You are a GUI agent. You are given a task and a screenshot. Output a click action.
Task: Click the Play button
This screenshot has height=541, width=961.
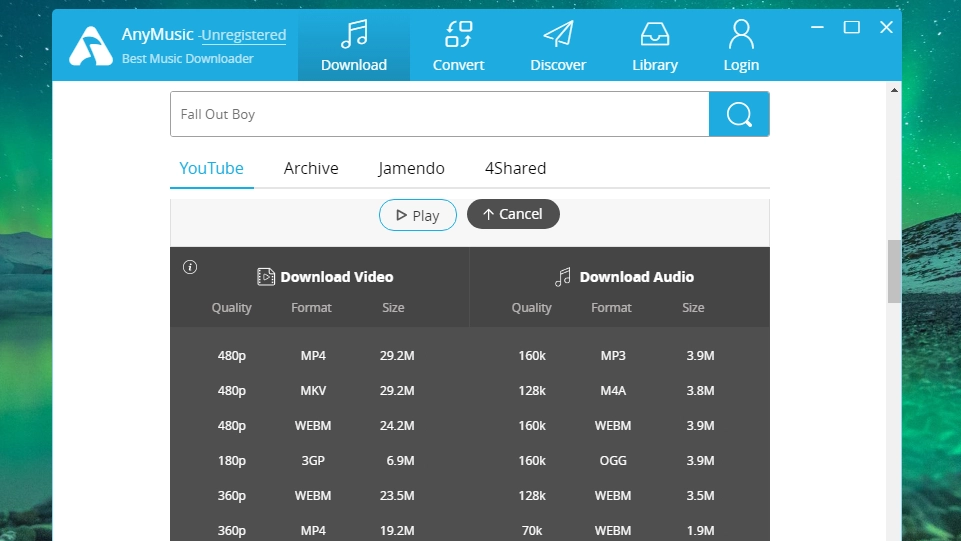(418, 215)
